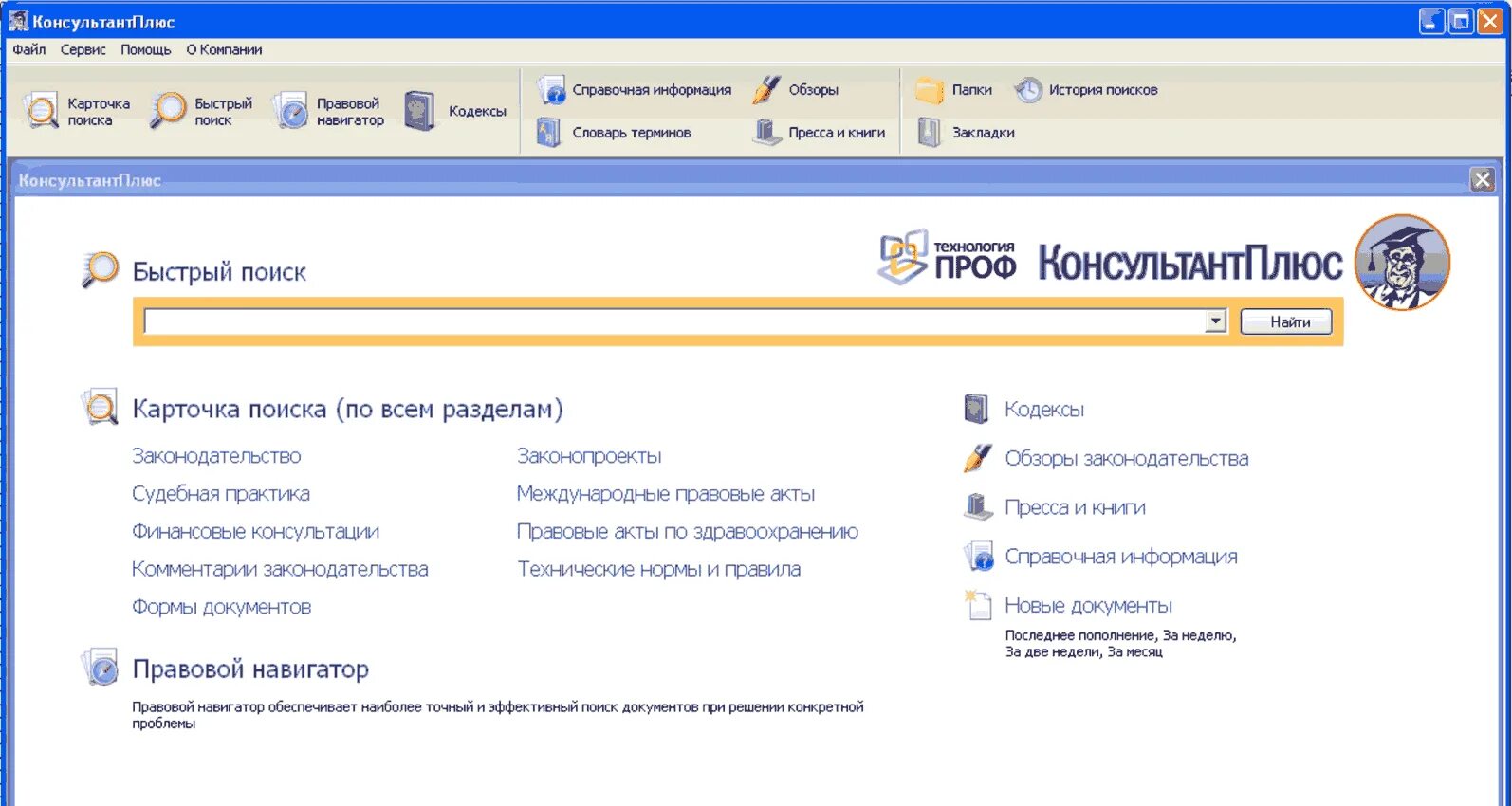Screen dimensions: 1512x806
Task: Click app icon in window title bar
Action: [18, 21]
